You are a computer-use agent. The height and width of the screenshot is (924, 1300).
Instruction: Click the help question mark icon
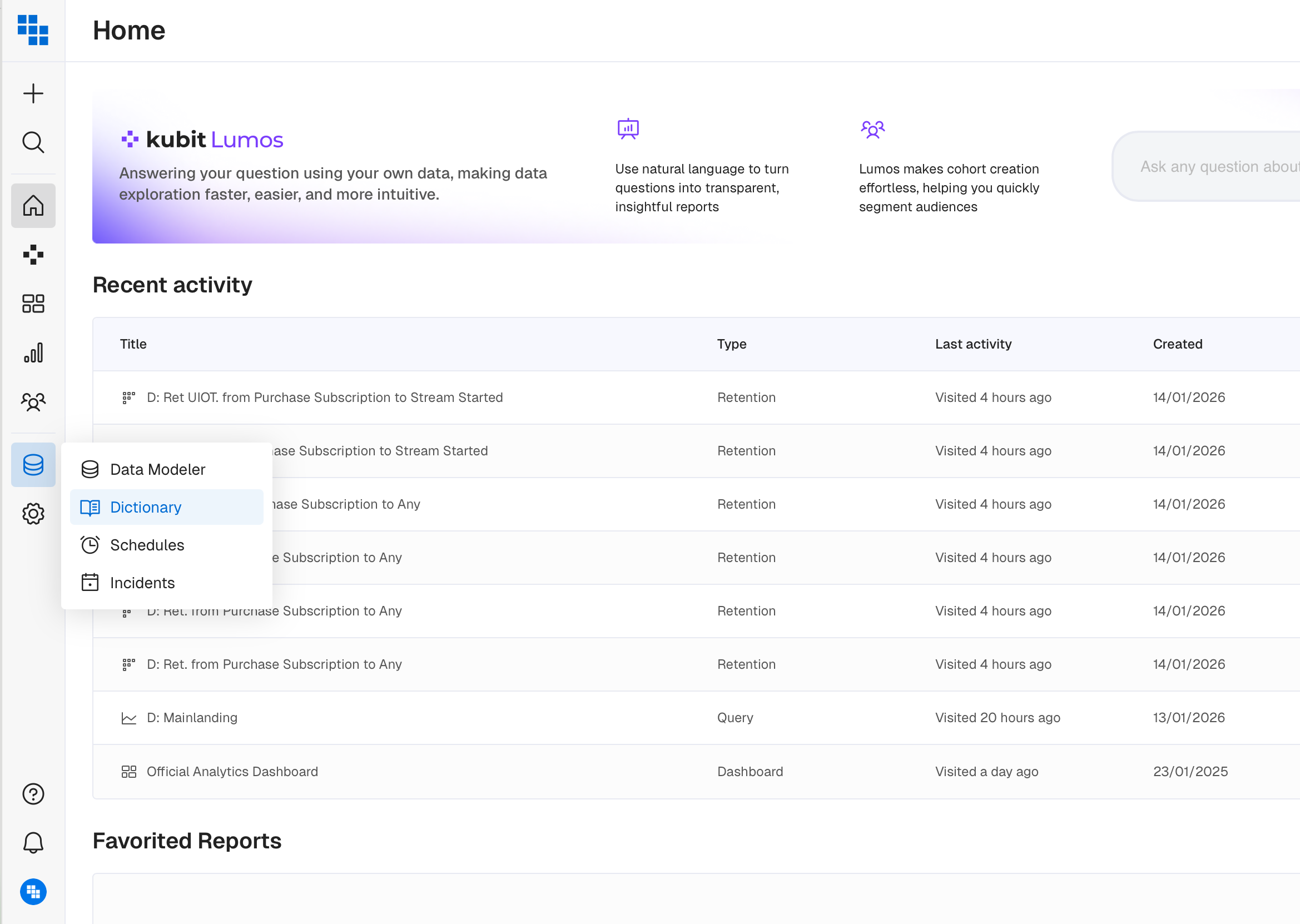pyautogui.click(x=33, y=794)
